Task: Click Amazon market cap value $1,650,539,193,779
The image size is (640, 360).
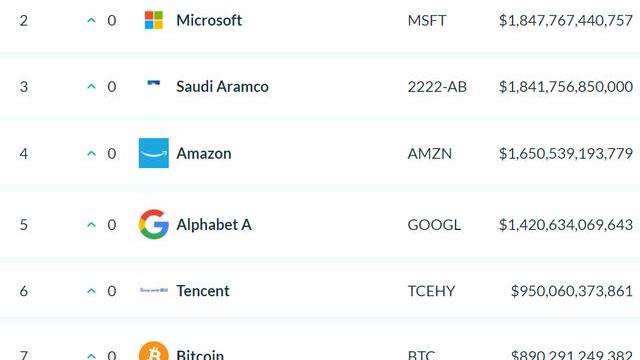Action: click(x=566, y=154)
